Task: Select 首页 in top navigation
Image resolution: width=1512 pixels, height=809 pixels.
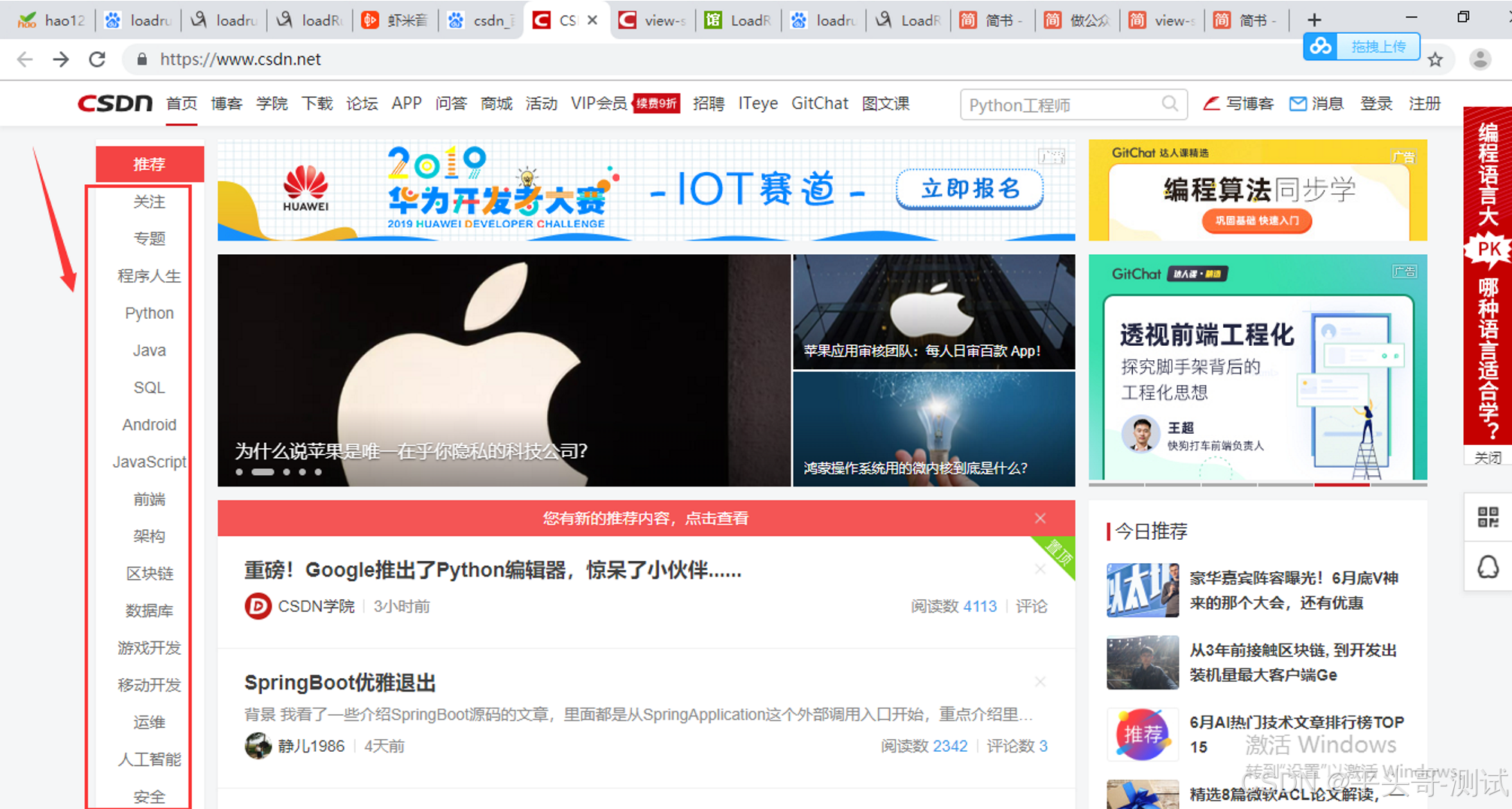Action: 181,104
